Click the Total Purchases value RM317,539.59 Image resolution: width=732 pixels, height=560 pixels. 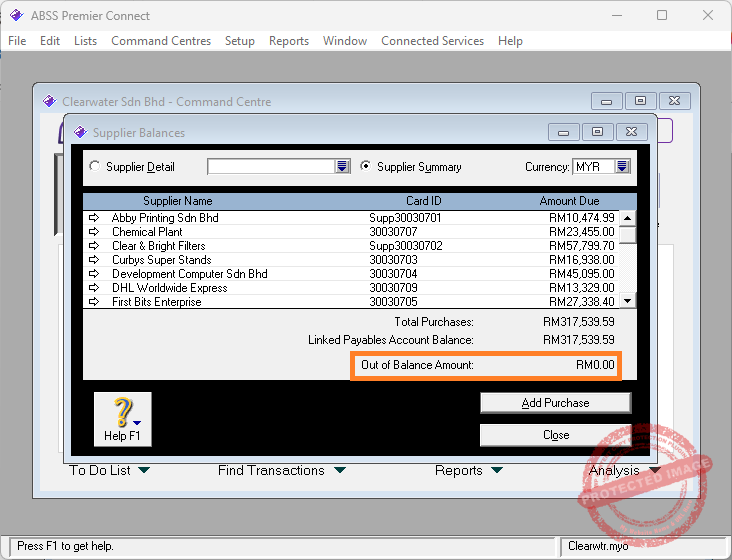[579, 322]
